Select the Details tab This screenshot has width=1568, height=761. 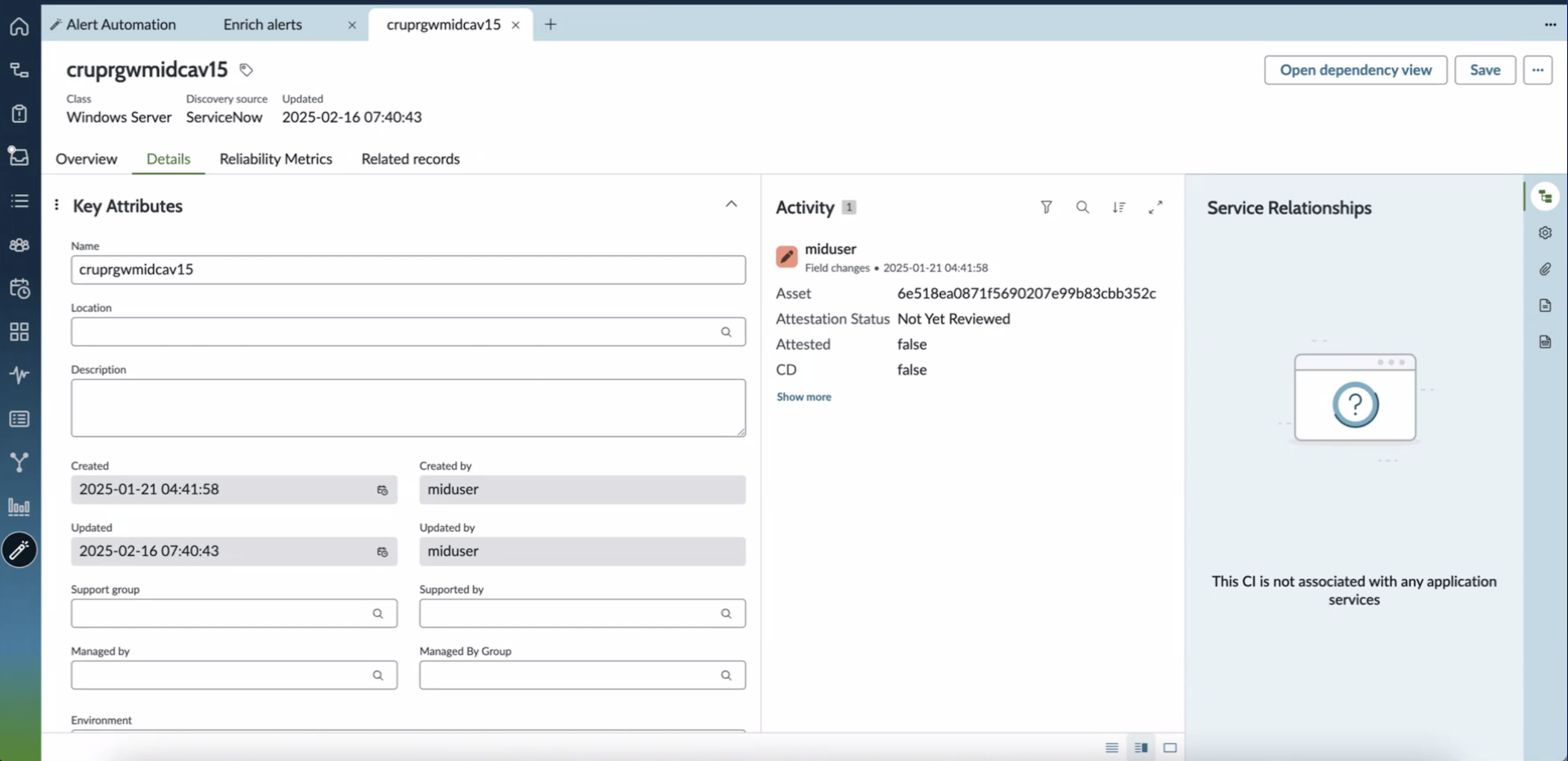pos(169,159)
